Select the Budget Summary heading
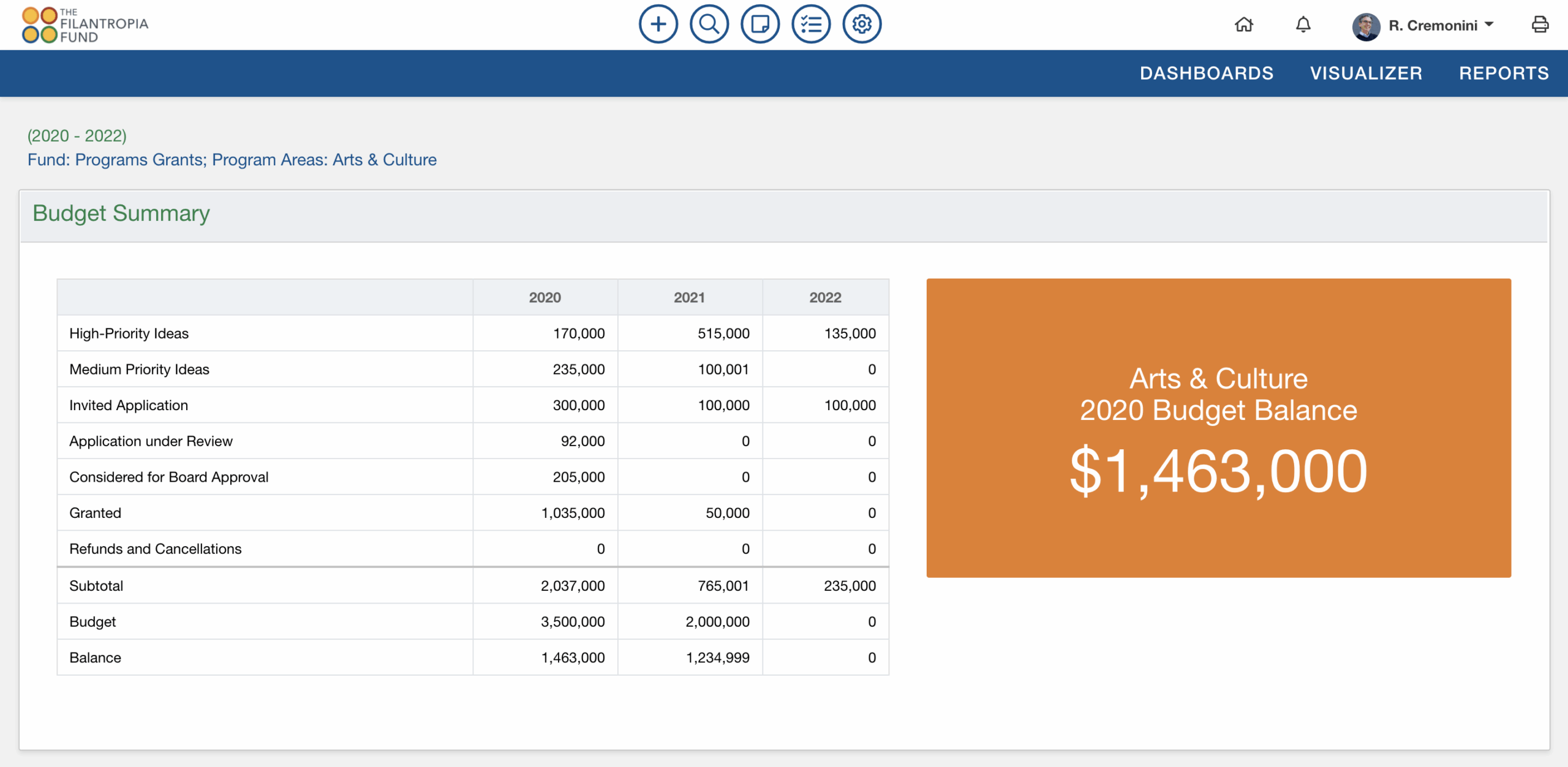Screen dimensions: 1568x767 pos(121,213)
